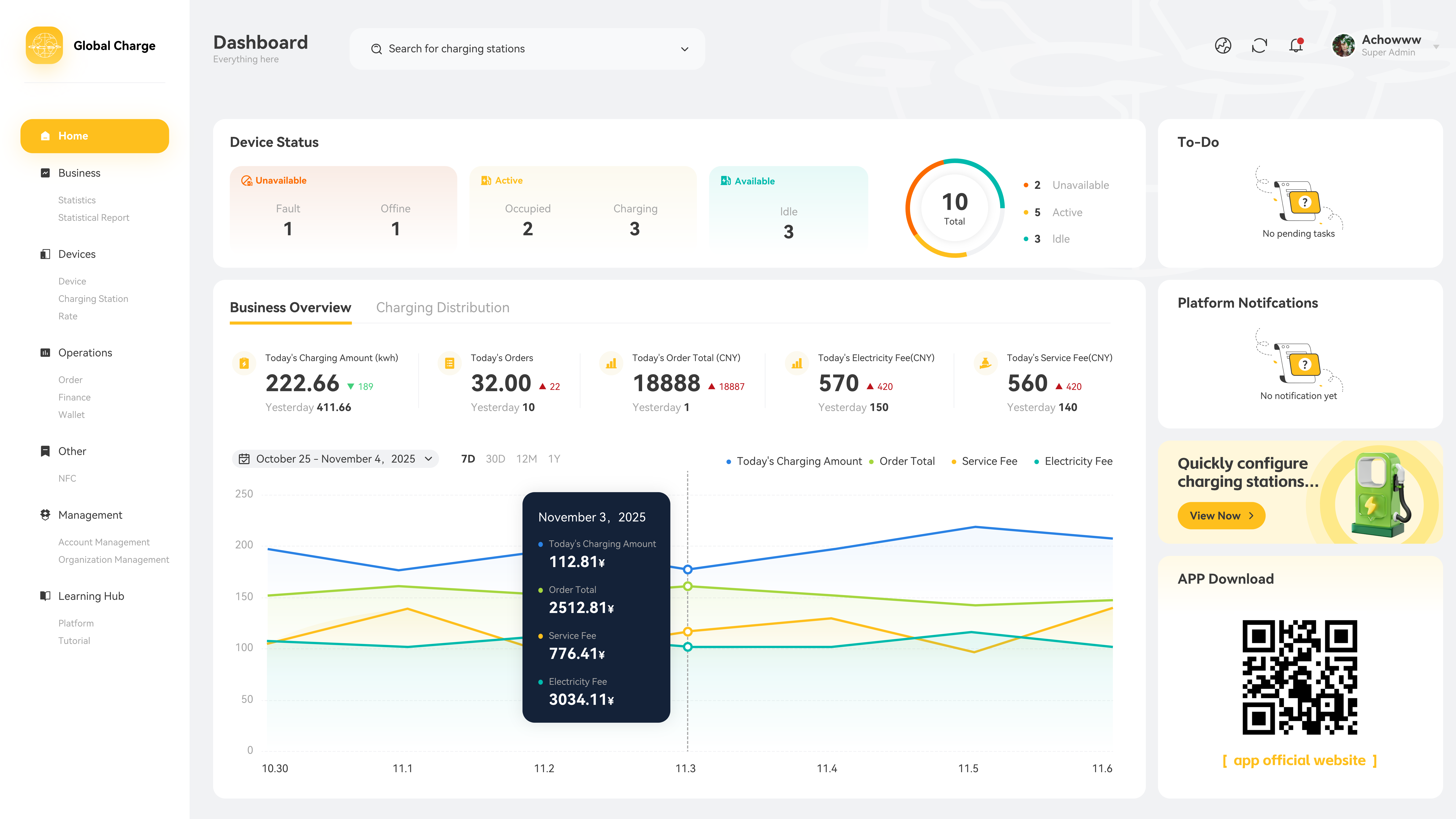Screen dimensions: 1456x819
Task: Click the Other bookmark icon
Action: [45, 451]
